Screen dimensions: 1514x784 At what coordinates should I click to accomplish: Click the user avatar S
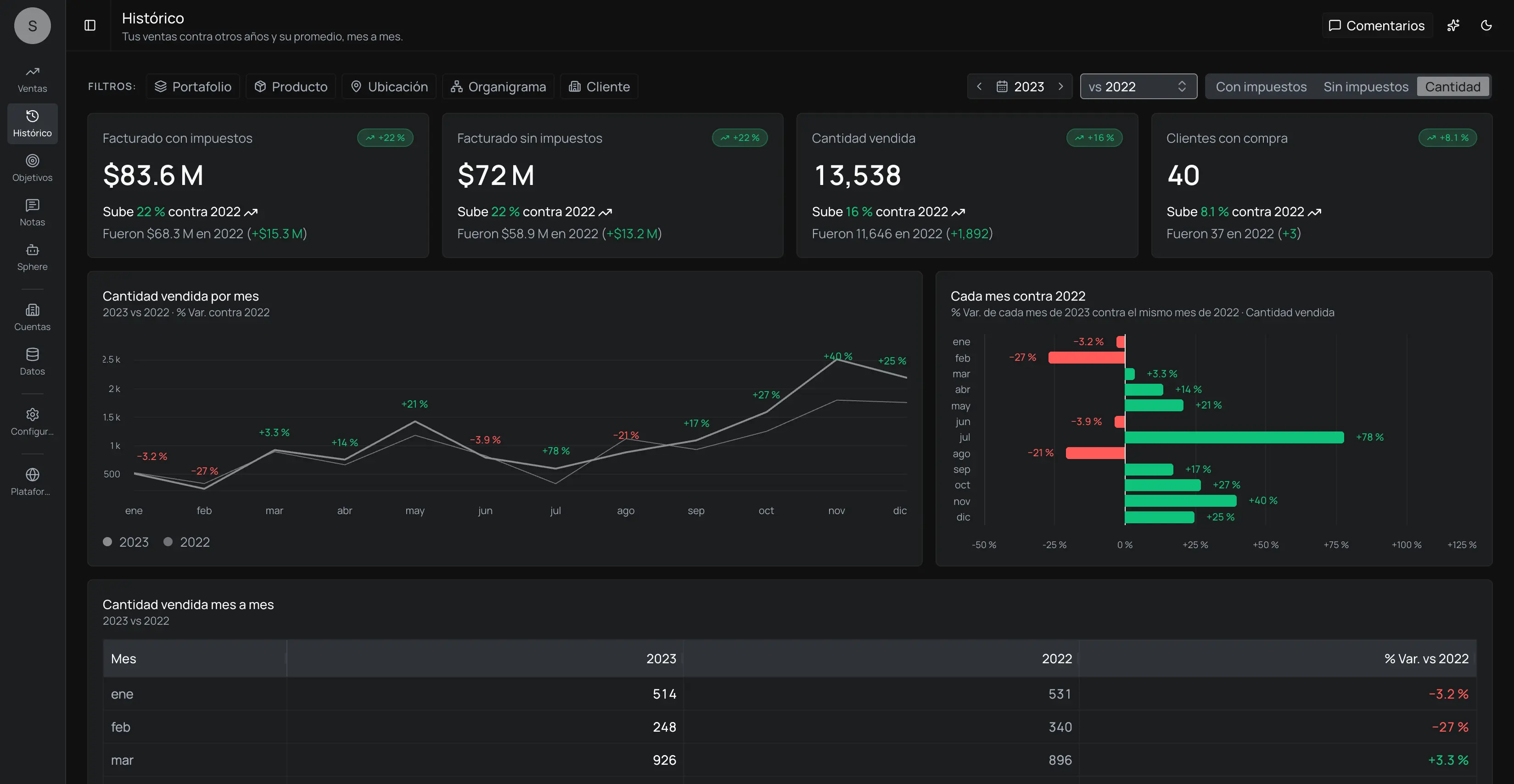[x=32, y=26]
